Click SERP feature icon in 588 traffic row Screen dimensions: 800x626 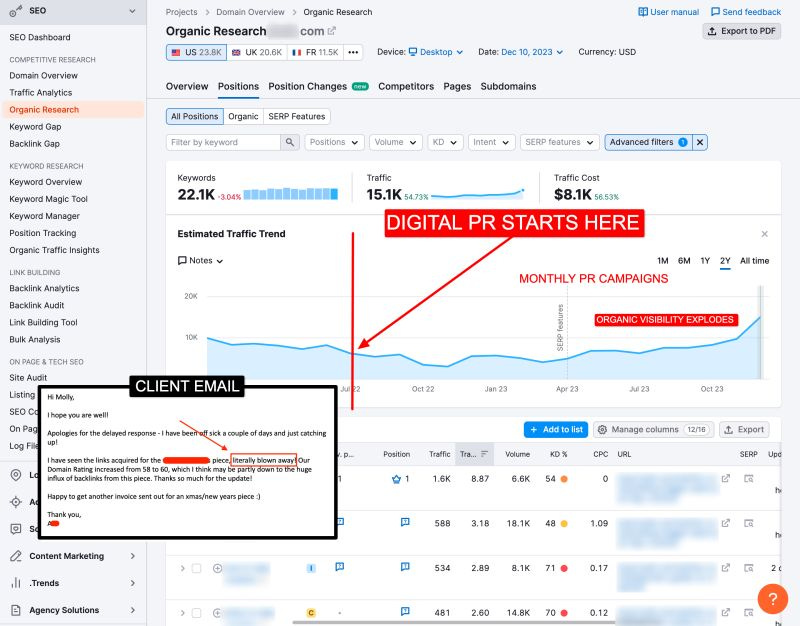pos(405,522)
